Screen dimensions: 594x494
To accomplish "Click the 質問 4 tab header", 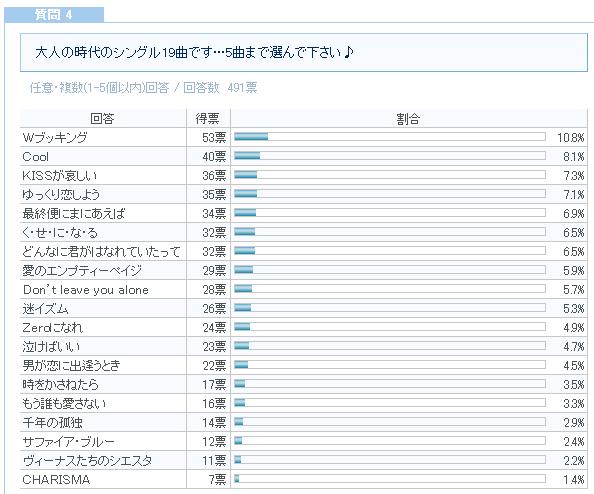I will [54, 15].
